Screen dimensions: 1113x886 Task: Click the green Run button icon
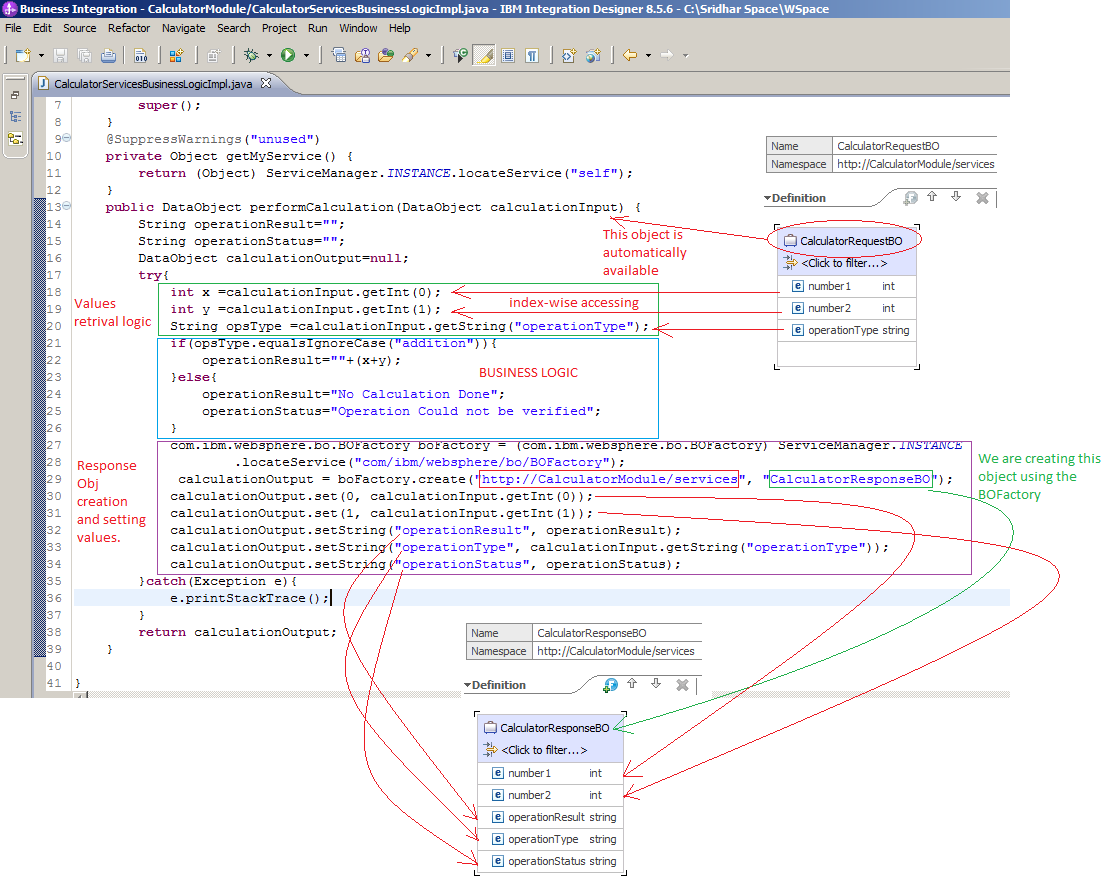click(288, 55)
